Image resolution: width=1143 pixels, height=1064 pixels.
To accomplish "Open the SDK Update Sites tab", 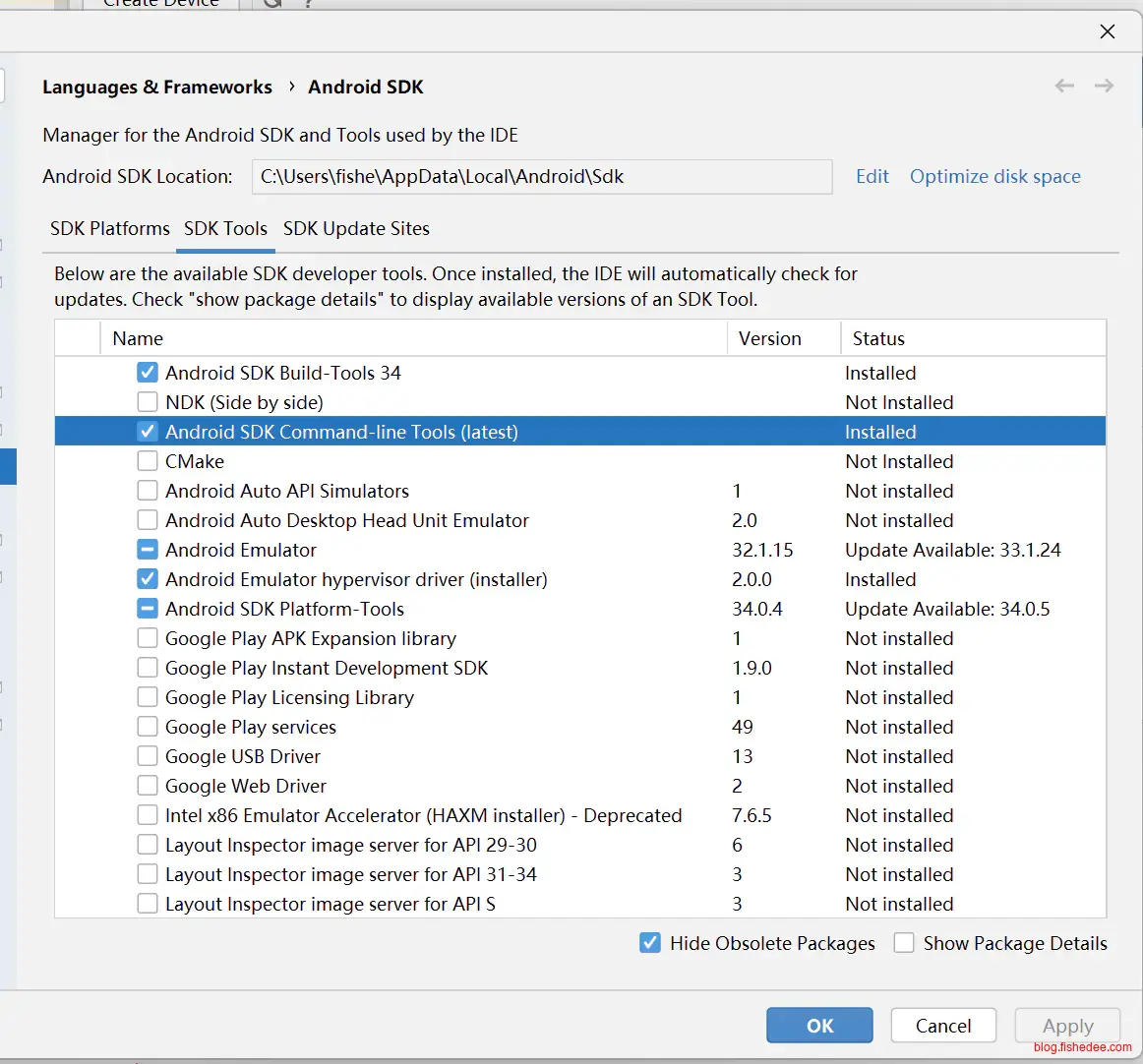I will 356,228.
